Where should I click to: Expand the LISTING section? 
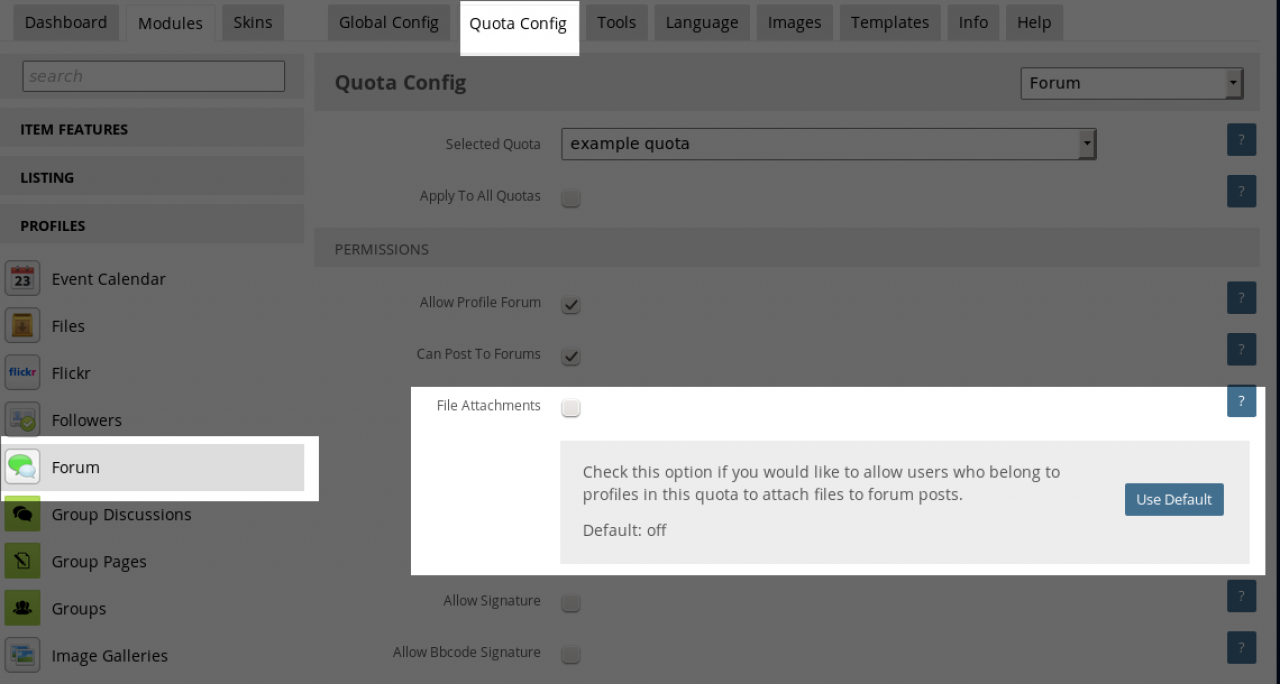[x=152, y=177]
